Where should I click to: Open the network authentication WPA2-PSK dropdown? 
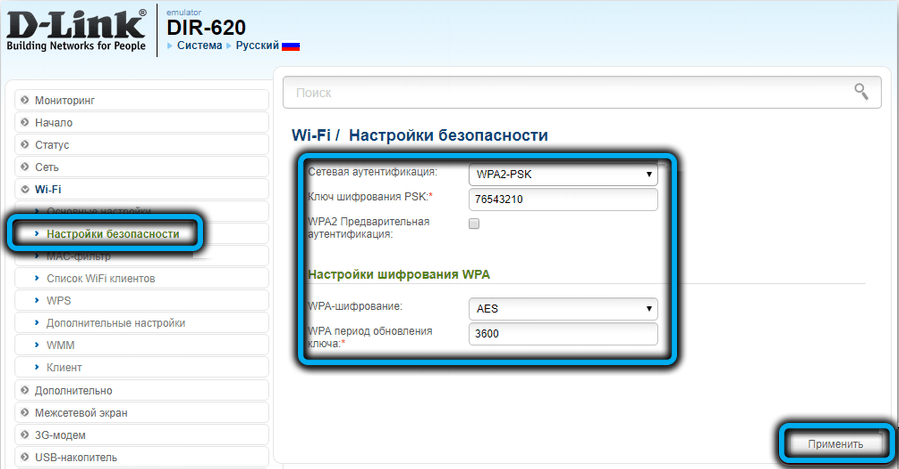coord(563,174)
